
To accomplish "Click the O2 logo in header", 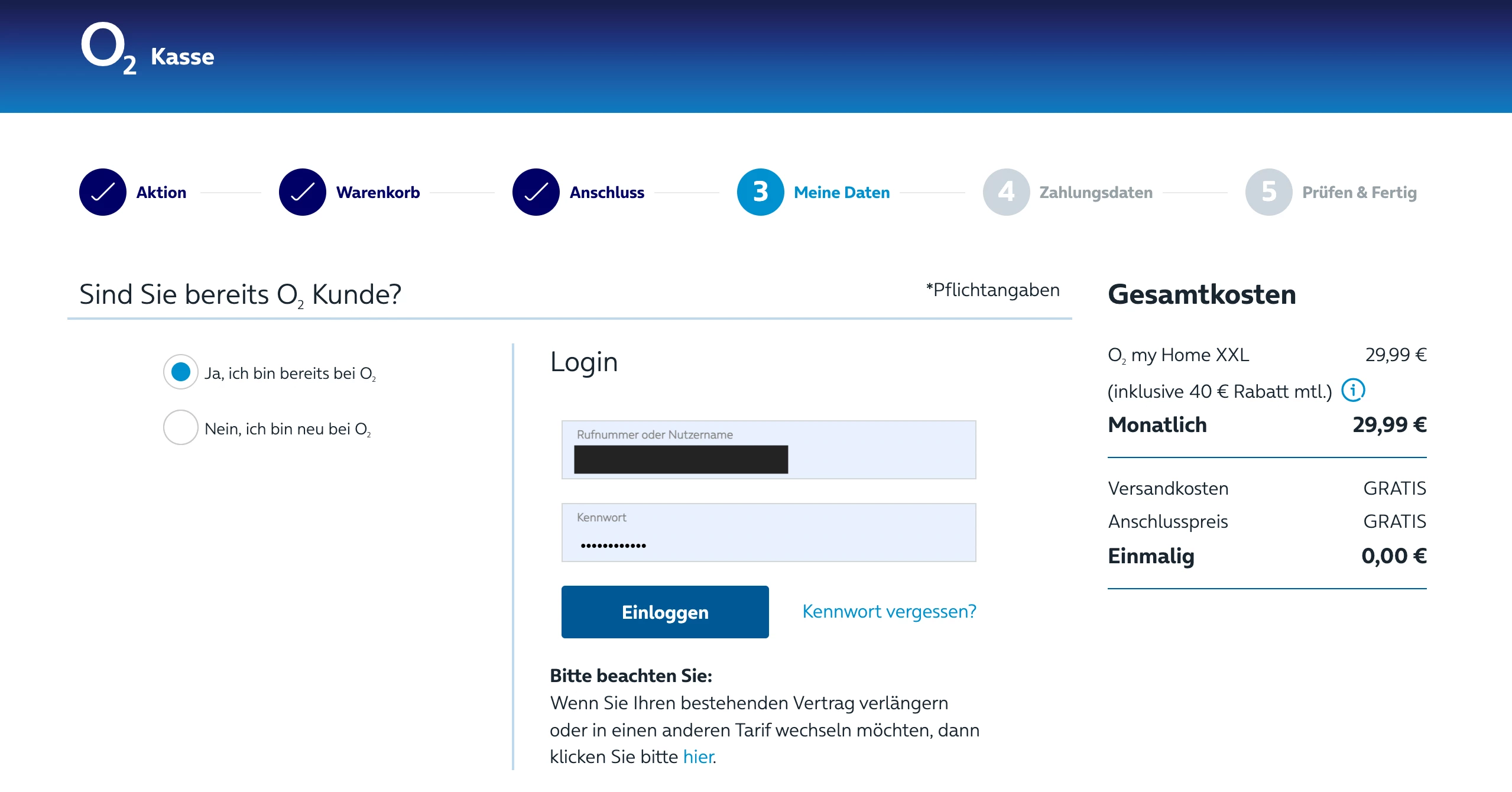I will pos(108,48).
